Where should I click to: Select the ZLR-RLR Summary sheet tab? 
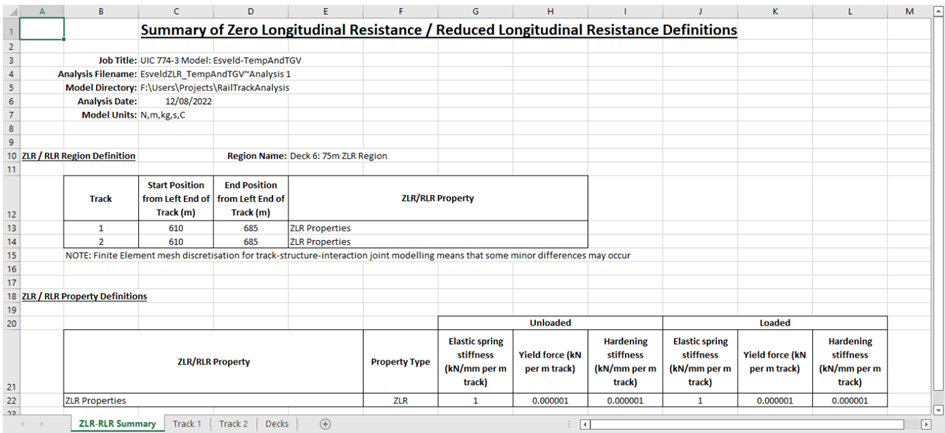click(x=116, y=424)
